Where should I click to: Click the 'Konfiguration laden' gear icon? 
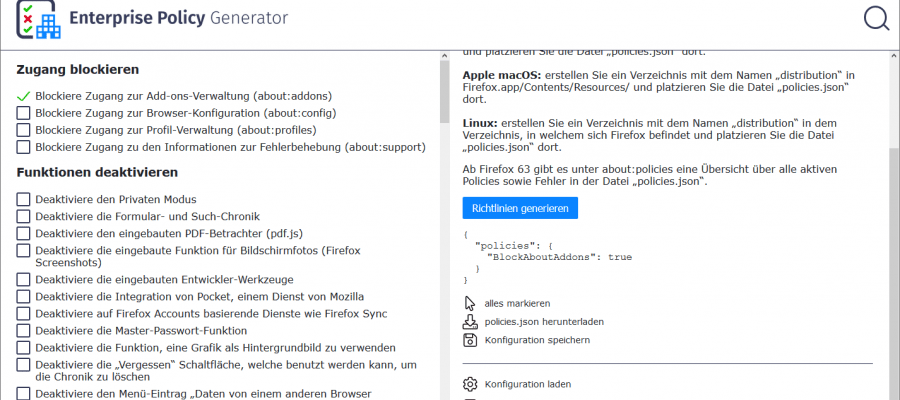tap(470, 384)
